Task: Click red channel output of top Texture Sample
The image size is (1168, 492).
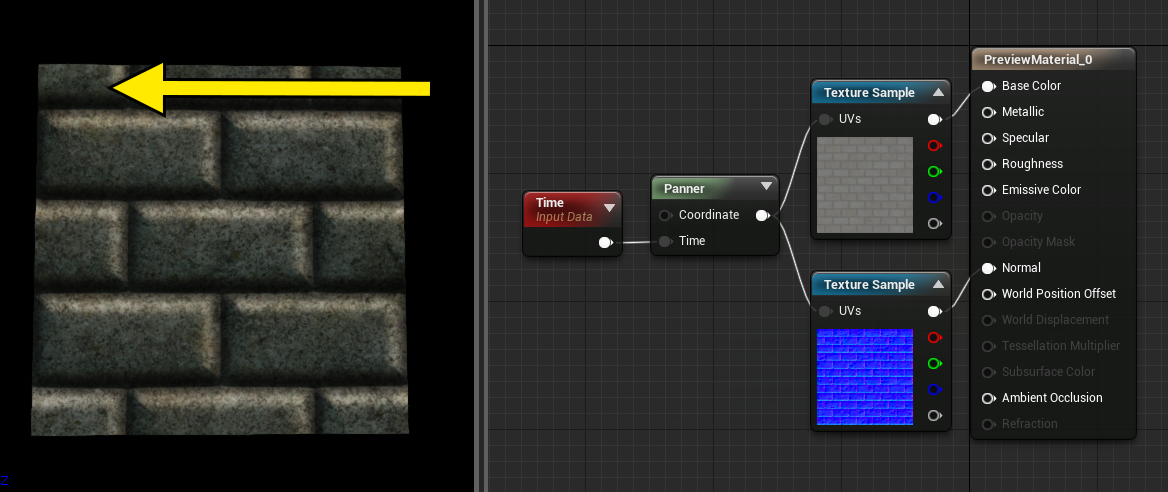Action: (935, 145)
